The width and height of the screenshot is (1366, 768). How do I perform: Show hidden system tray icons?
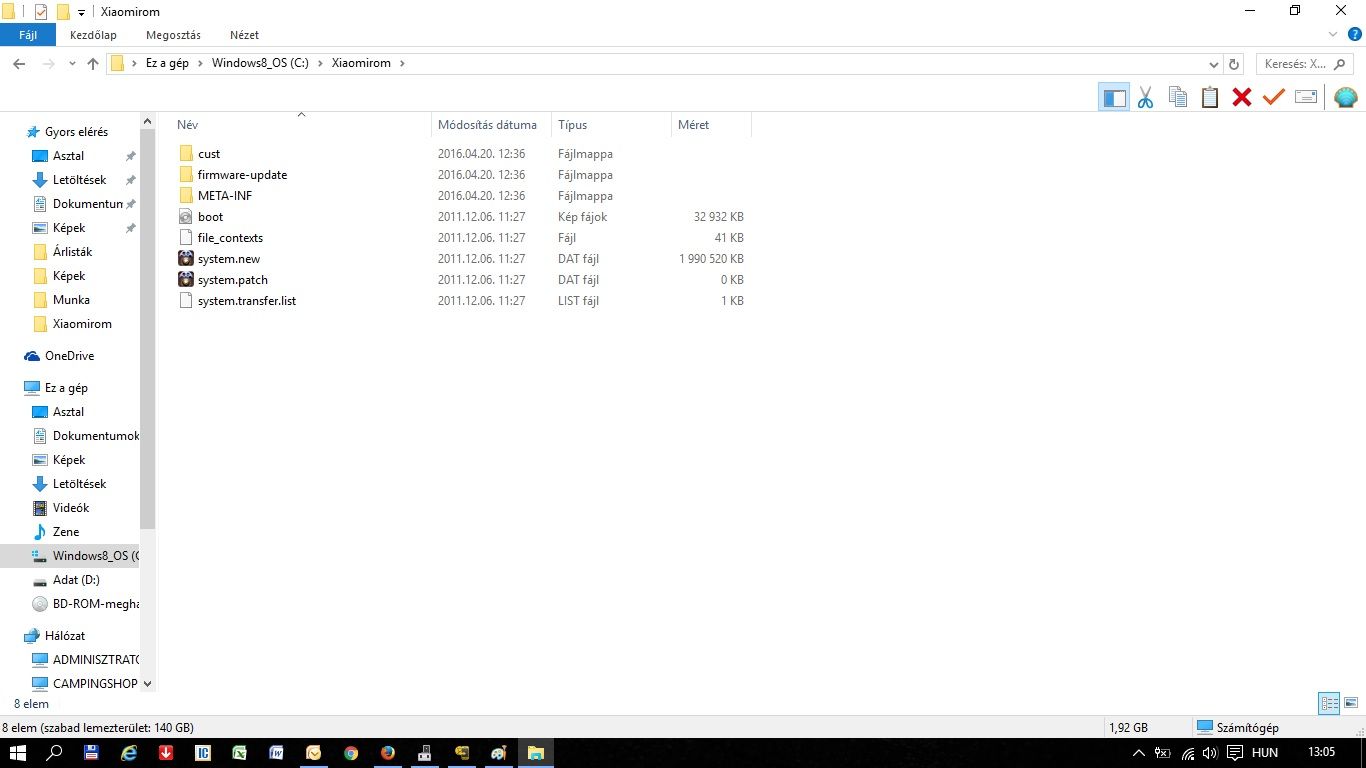point(1138,753)
